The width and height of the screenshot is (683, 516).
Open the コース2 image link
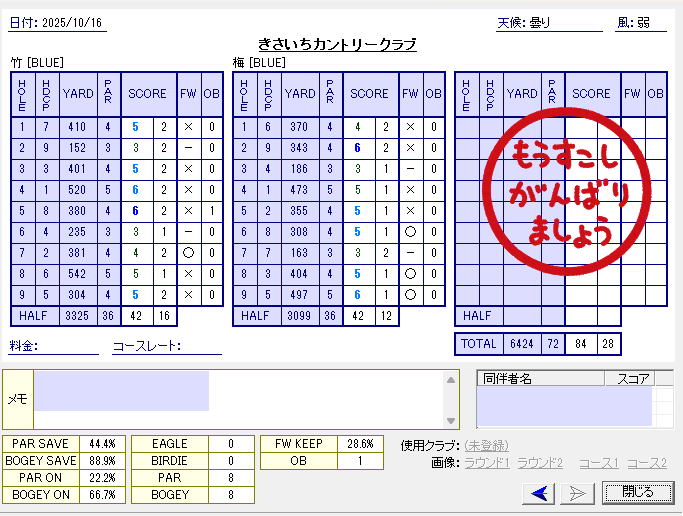[x=646, y=463]
